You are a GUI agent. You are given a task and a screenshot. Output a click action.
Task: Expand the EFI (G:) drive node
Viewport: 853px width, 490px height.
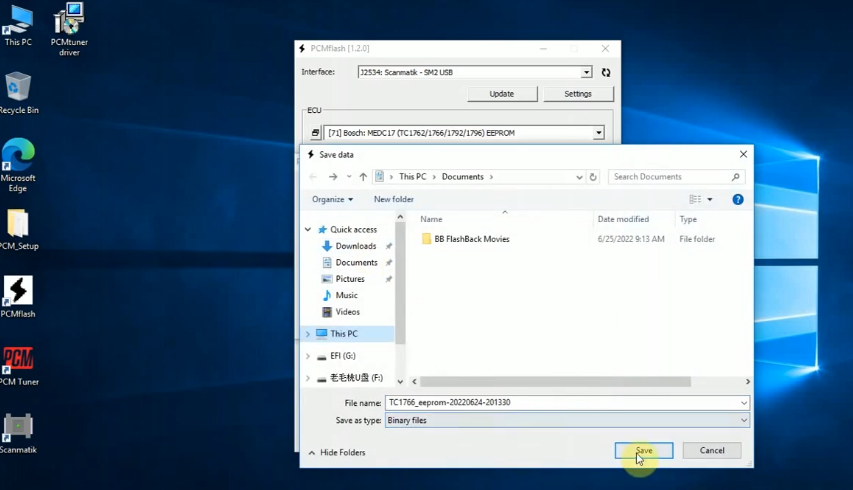click(x=308, y=356)
